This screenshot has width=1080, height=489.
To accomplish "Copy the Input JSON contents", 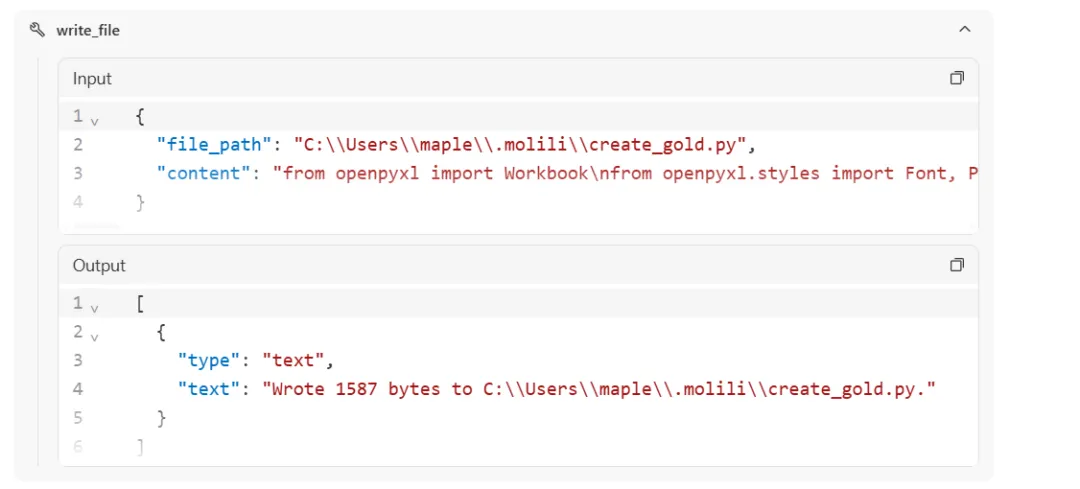I will click(x=956, y=78).
